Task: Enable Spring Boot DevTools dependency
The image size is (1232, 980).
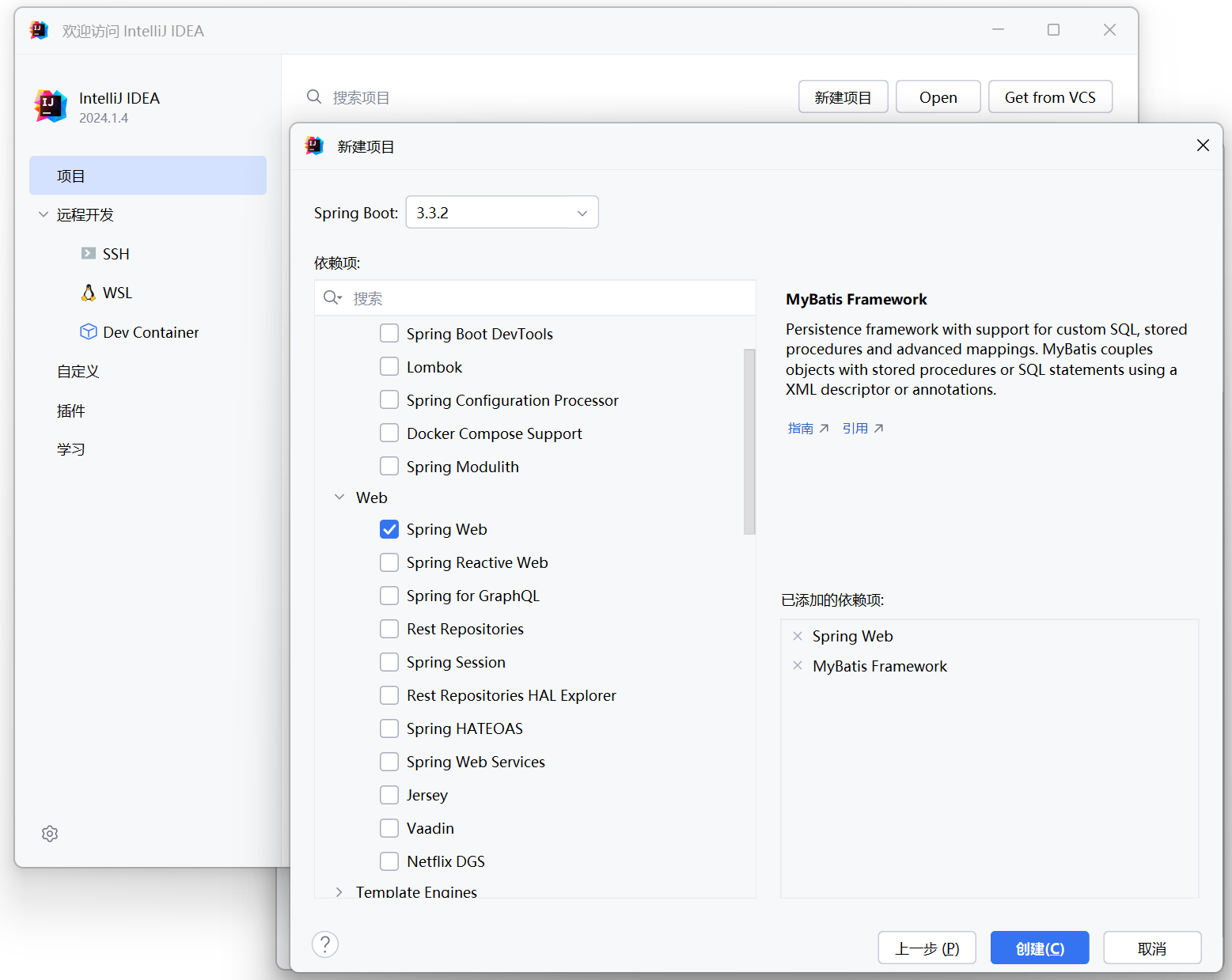Action: [389, 333]
